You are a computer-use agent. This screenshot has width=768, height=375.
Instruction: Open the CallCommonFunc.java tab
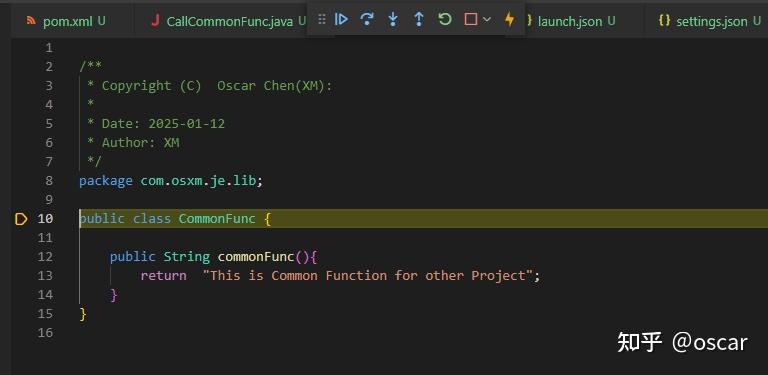[x=228, y=21]
